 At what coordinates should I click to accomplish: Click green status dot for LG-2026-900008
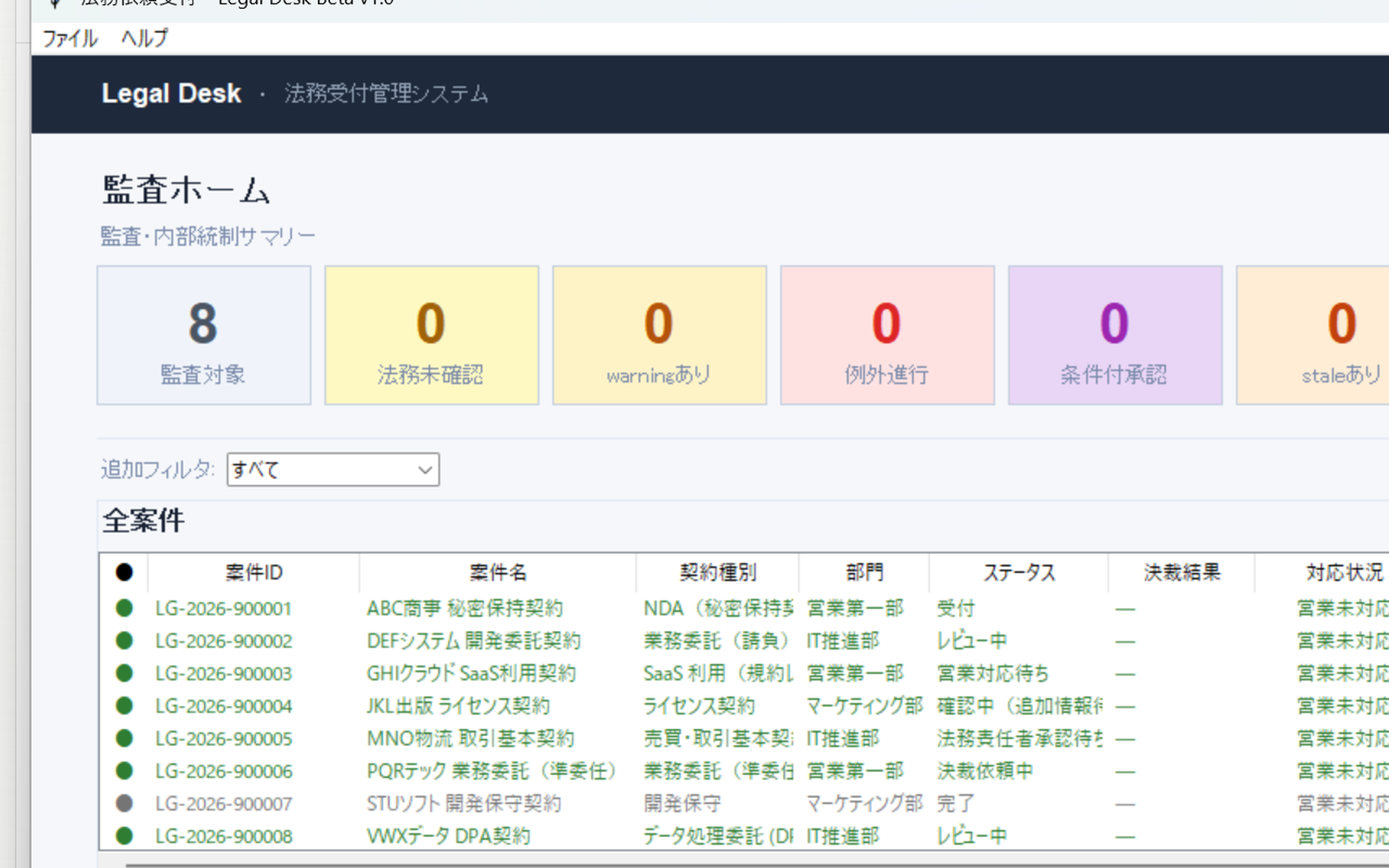click(124, 836)
